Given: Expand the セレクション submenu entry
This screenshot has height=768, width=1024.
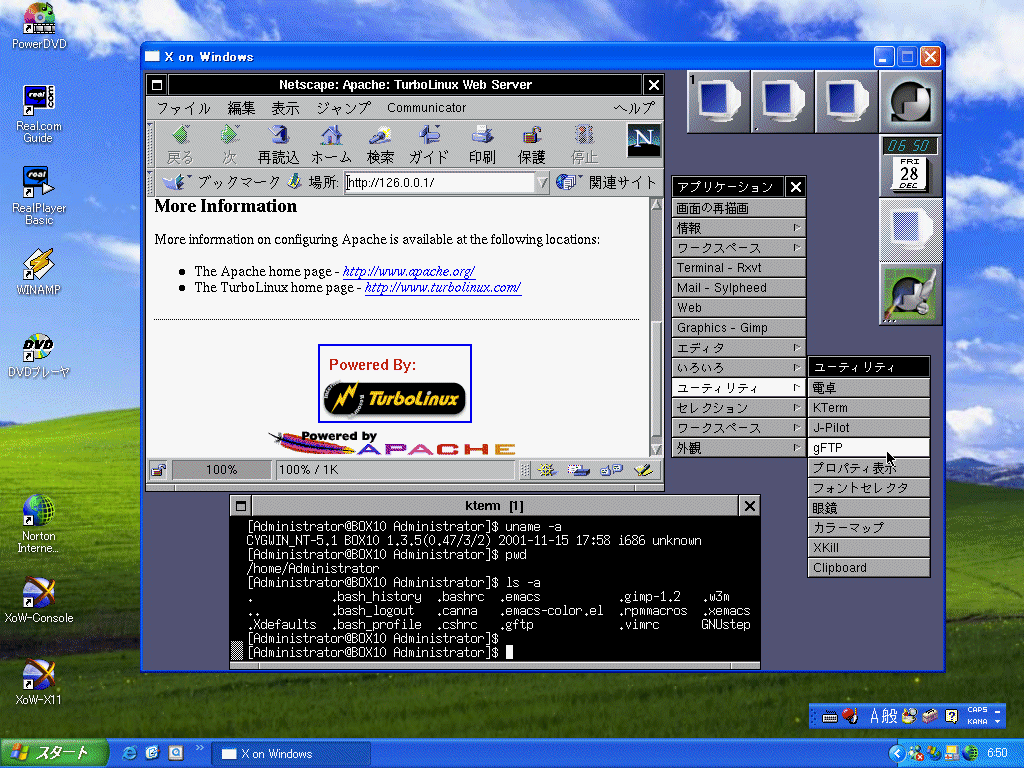Looking at the screenshot, I should click(x=739, y=408).
